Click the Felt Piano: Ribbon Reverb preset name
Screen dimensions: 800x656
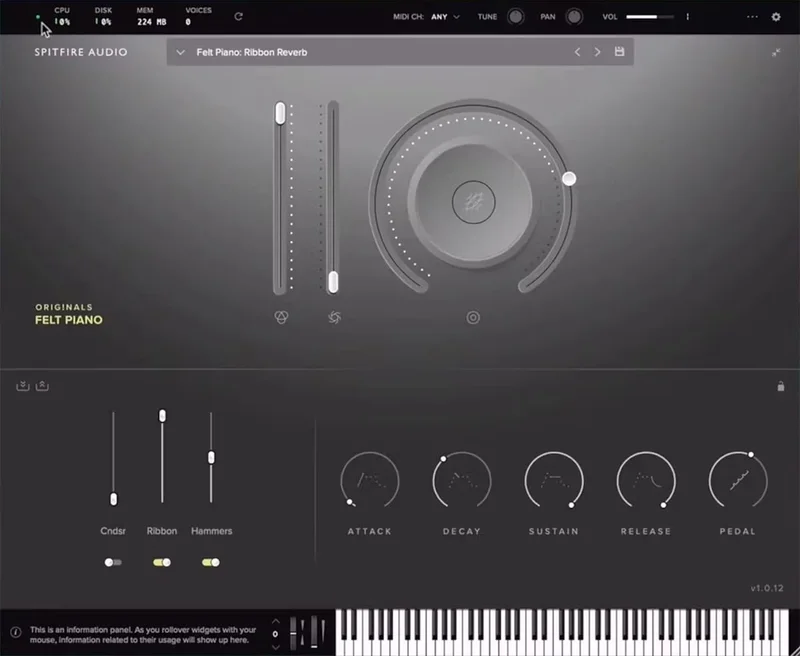[x=252, y=52]
